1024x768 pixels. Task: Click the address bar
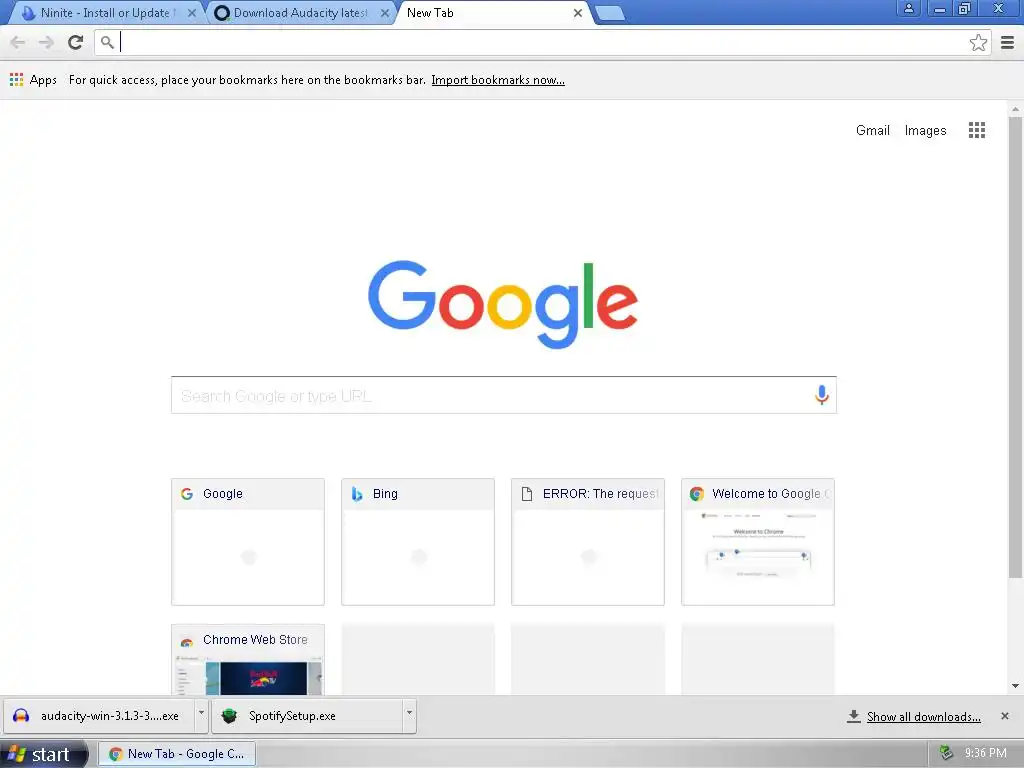click(x=542, y=42)
